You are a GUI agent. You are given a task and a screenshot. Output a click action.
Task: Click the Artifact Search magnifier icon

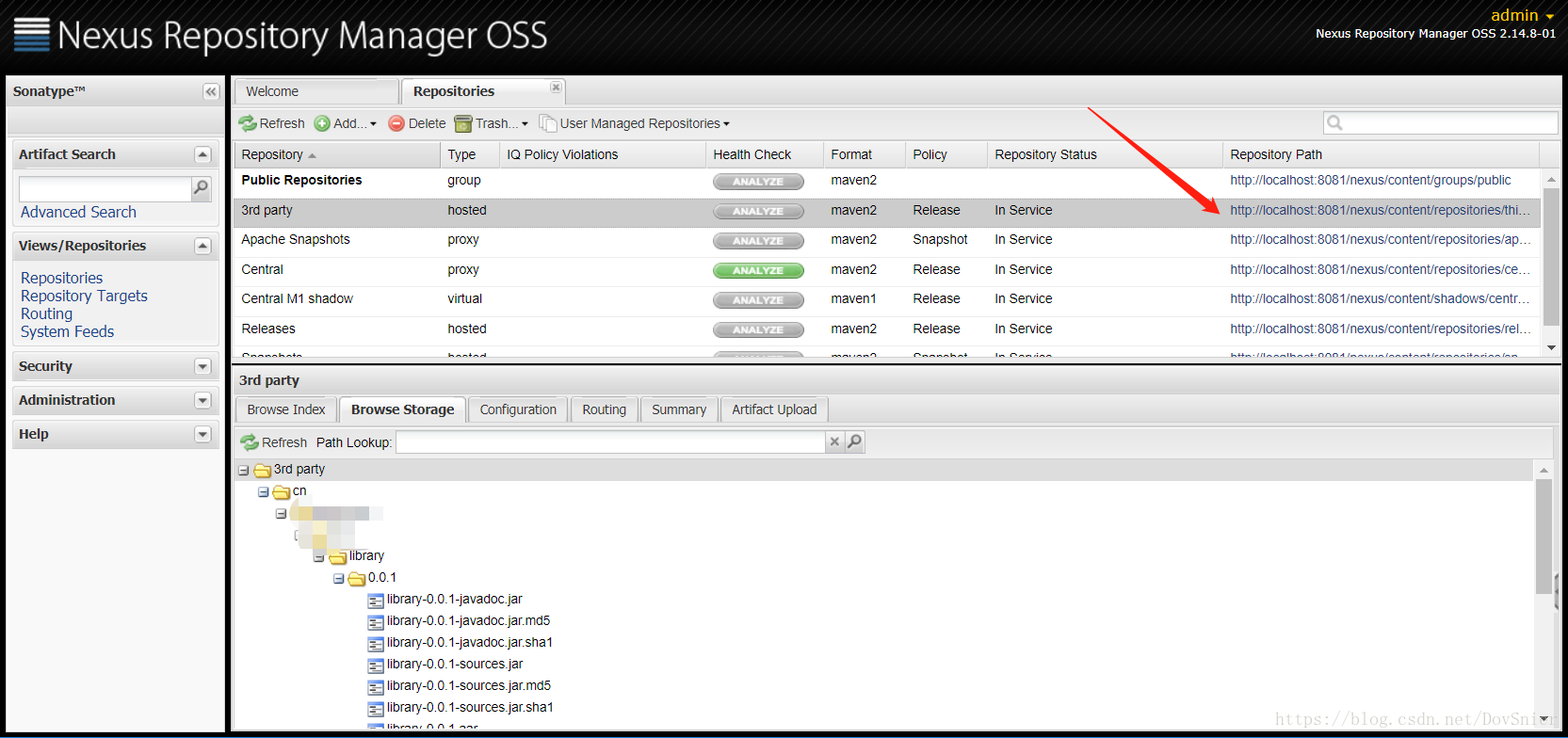point(201,188)
